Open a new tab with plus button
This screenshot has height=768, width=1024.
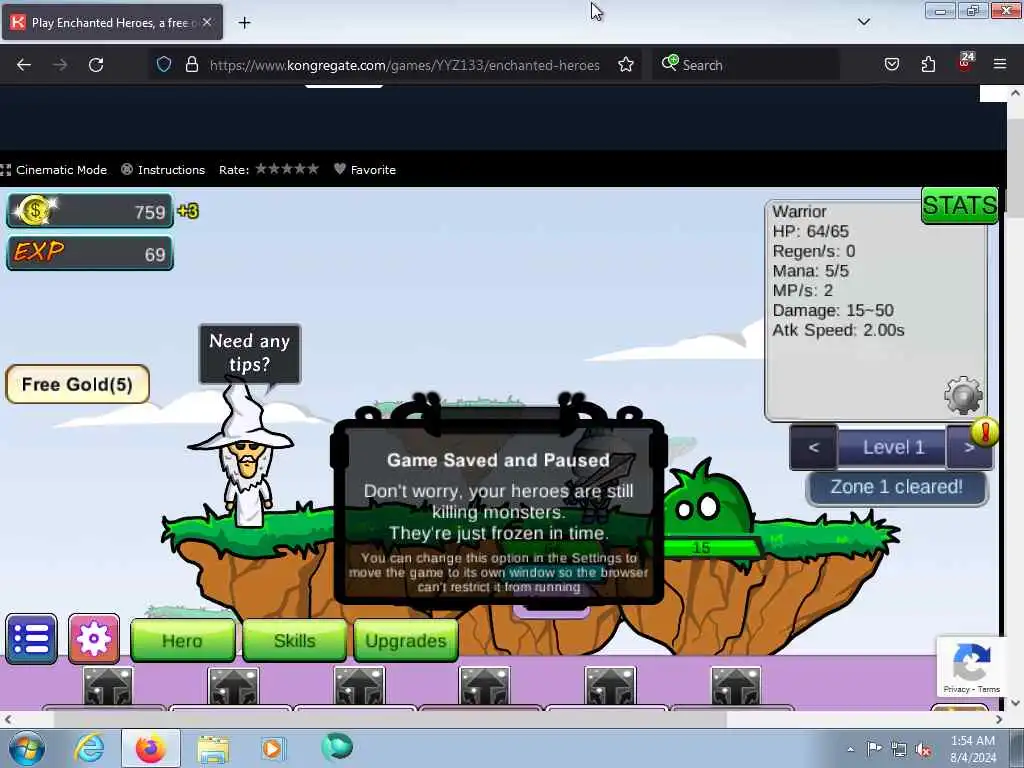click(244, 23)
